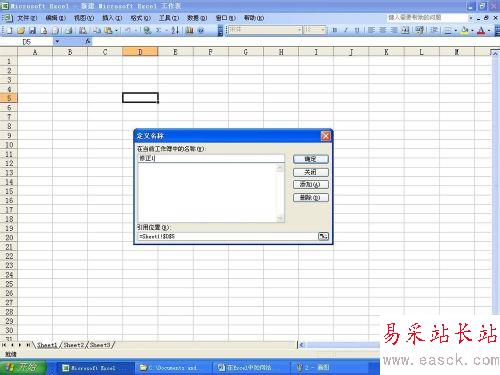500x375 pixels.
Task: Toggle Underline formatting
Action: click(357, 30)
